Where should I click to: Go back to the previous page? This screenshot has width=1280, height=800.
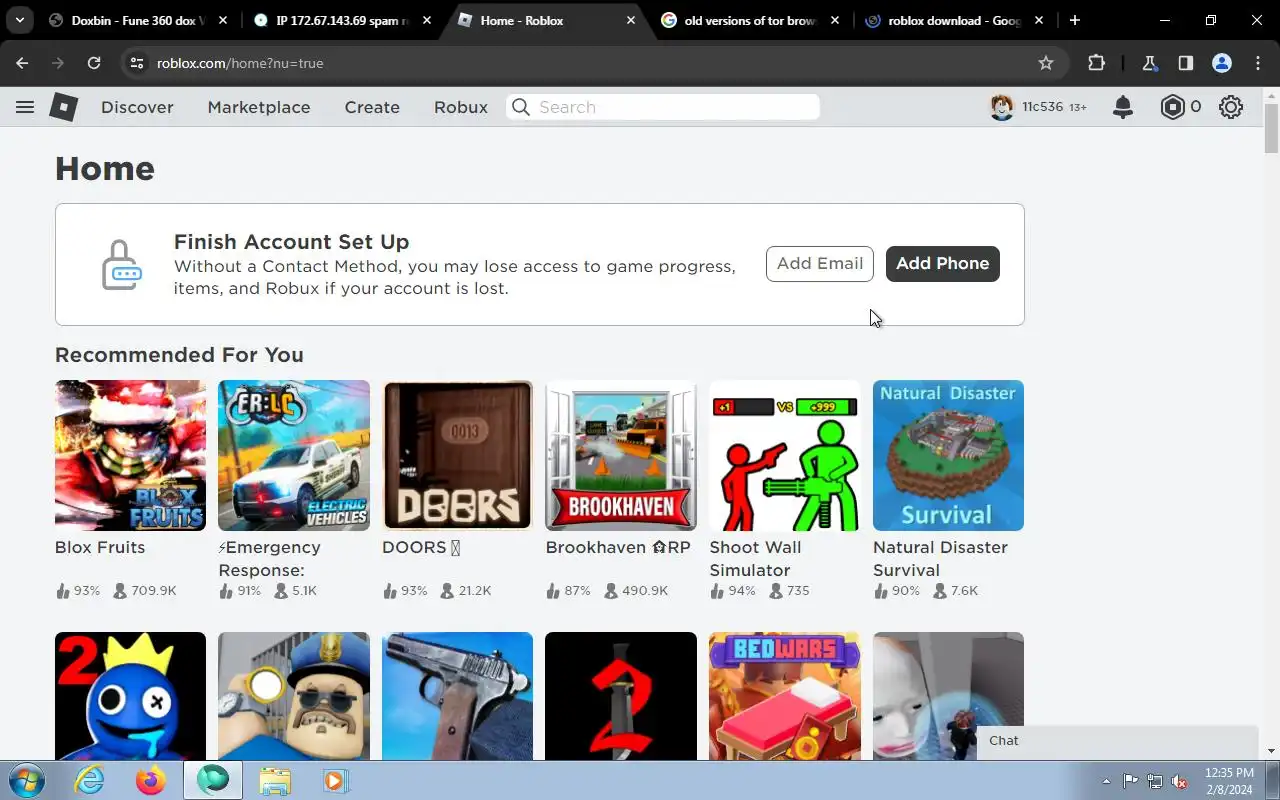coord(22,63)
